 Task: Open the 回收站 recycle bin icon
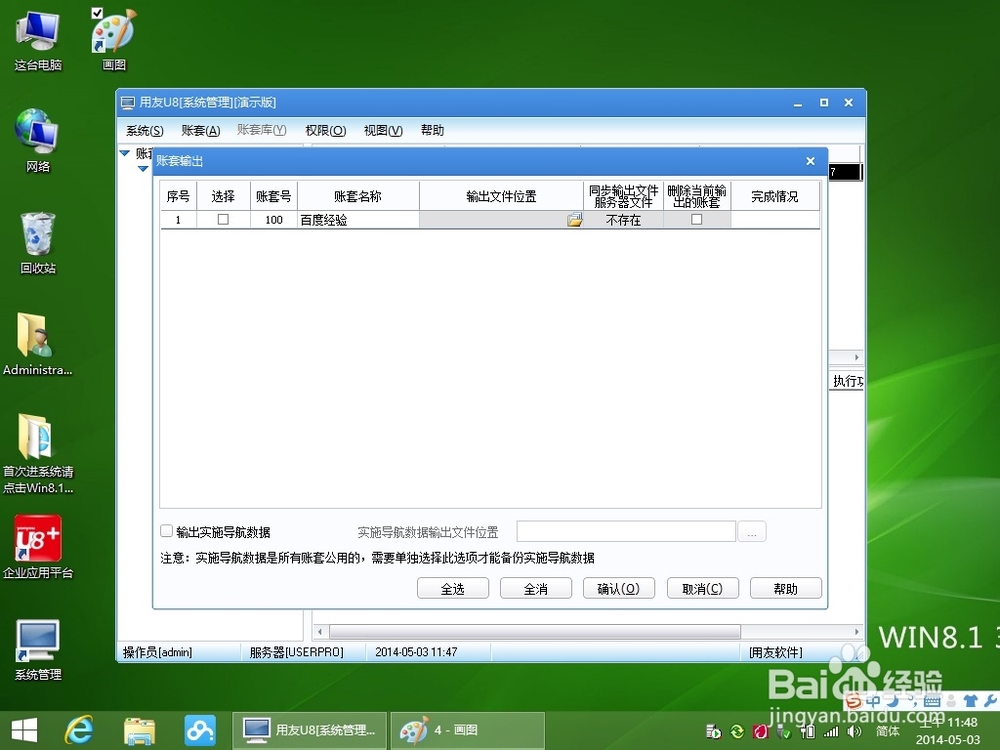[38, 243]
